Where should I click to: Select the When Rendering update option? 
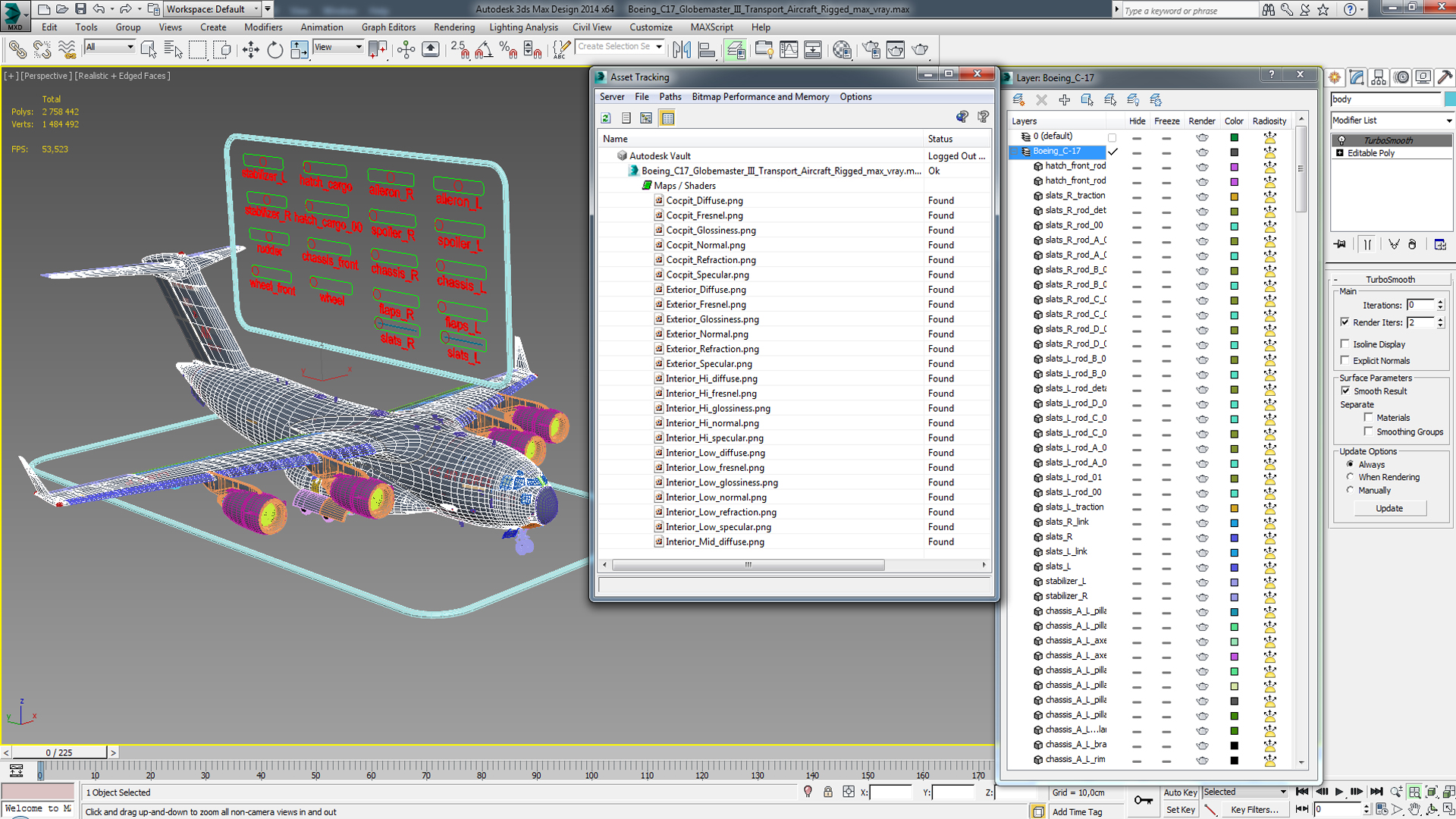tap(1350, 477)
